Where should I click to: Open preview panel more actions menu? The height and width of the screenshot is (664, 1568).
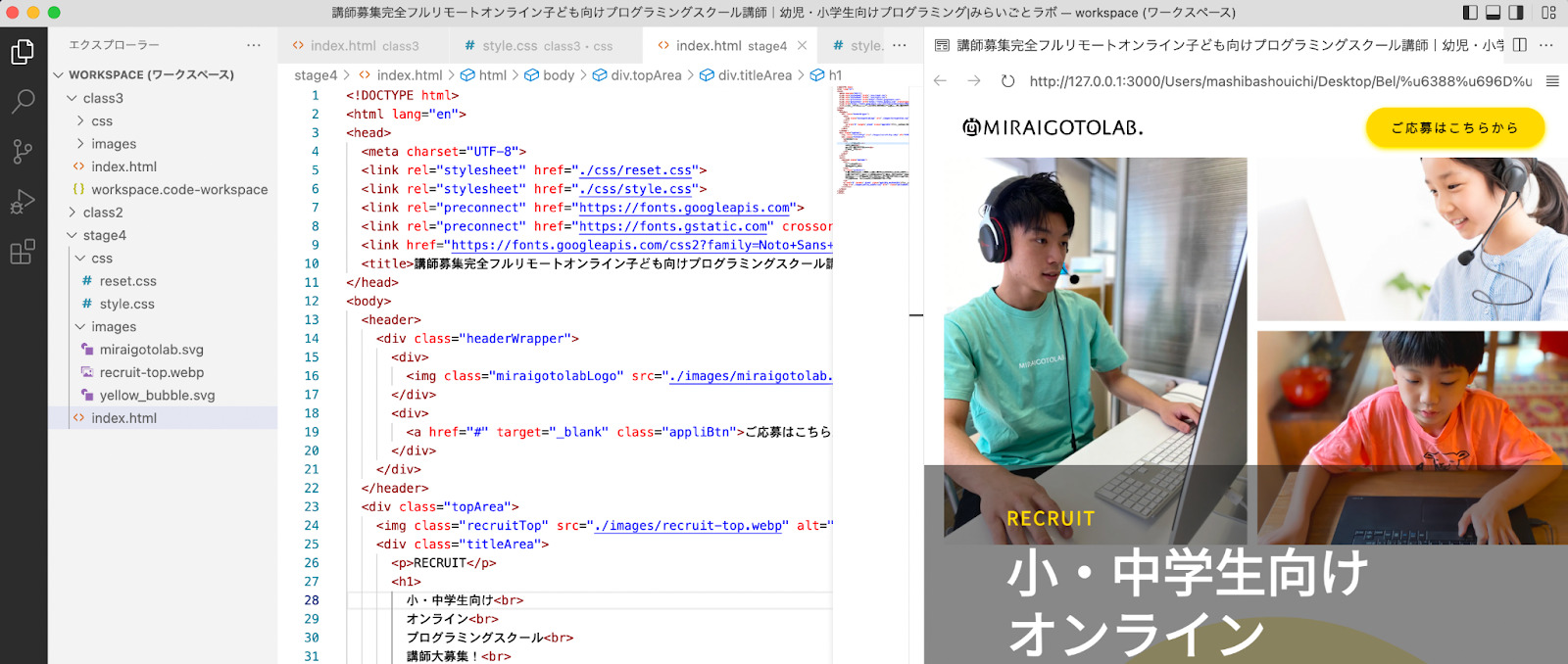[x=1546, y=45]
